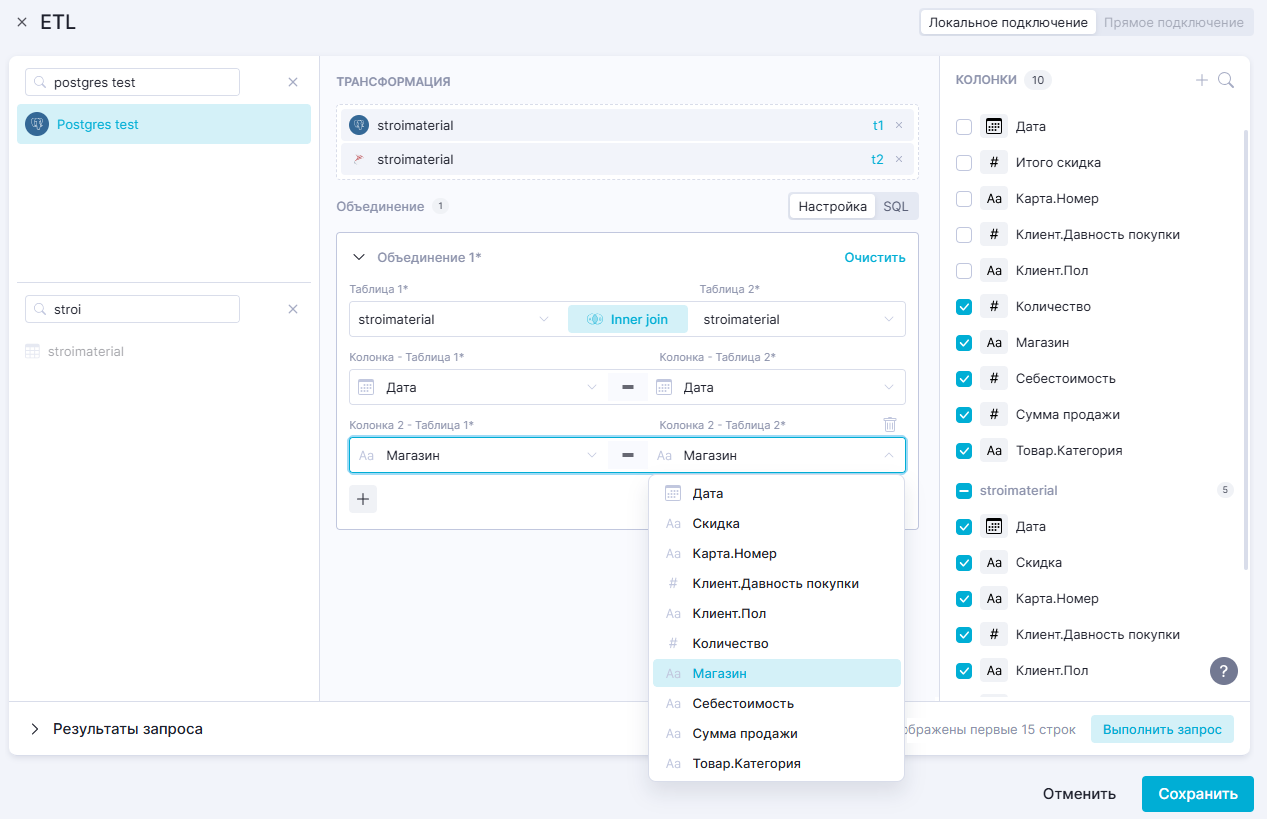Close the ETL window
The height and width of the screenshot is (819, 1267).
[x=22, y=22]
